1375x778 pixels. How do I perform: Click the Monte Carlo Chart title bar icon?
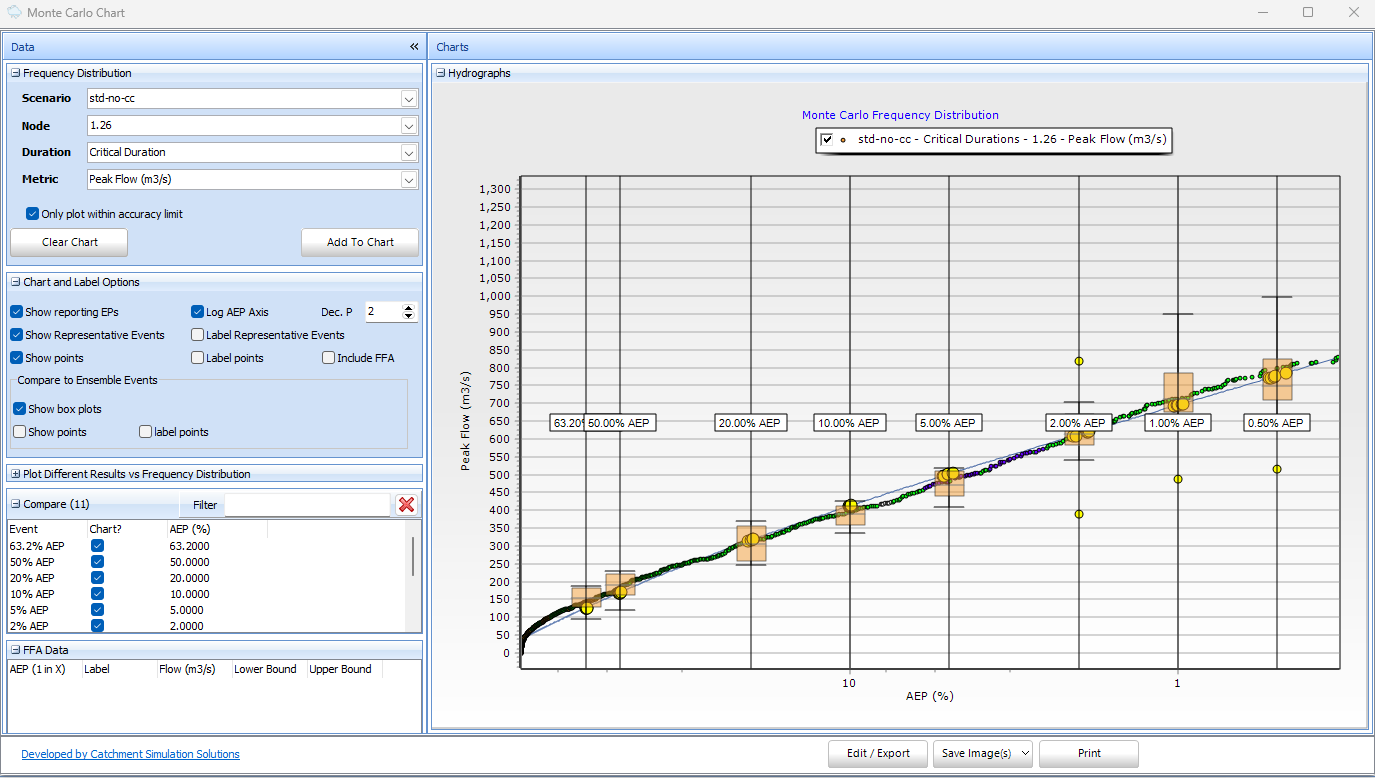point(14,12)
